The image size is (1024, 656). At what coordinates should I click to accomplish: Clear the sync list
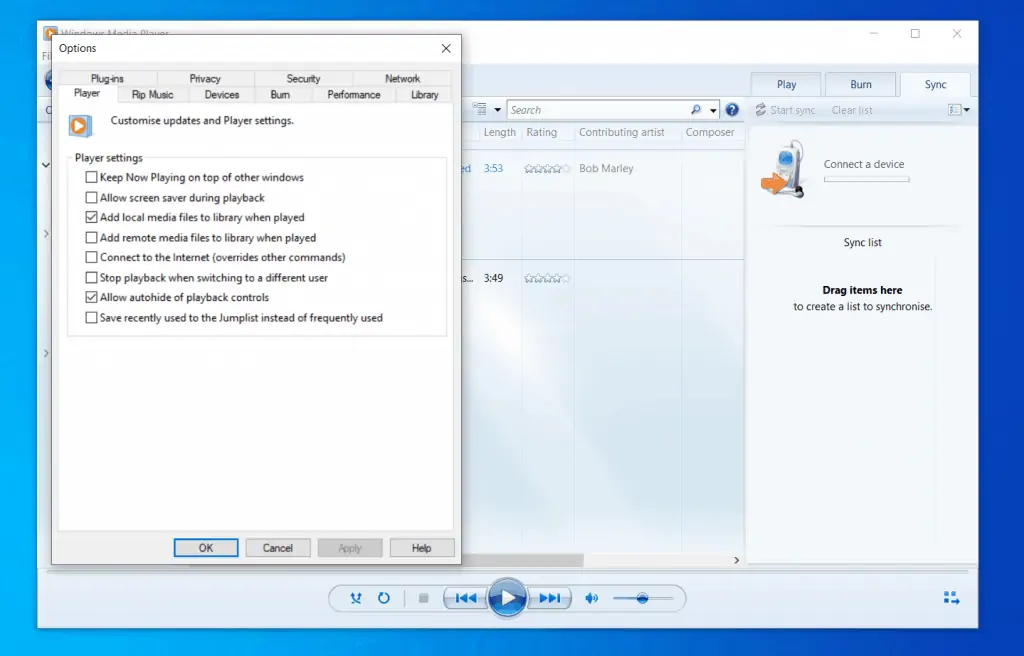click(851, 110)
